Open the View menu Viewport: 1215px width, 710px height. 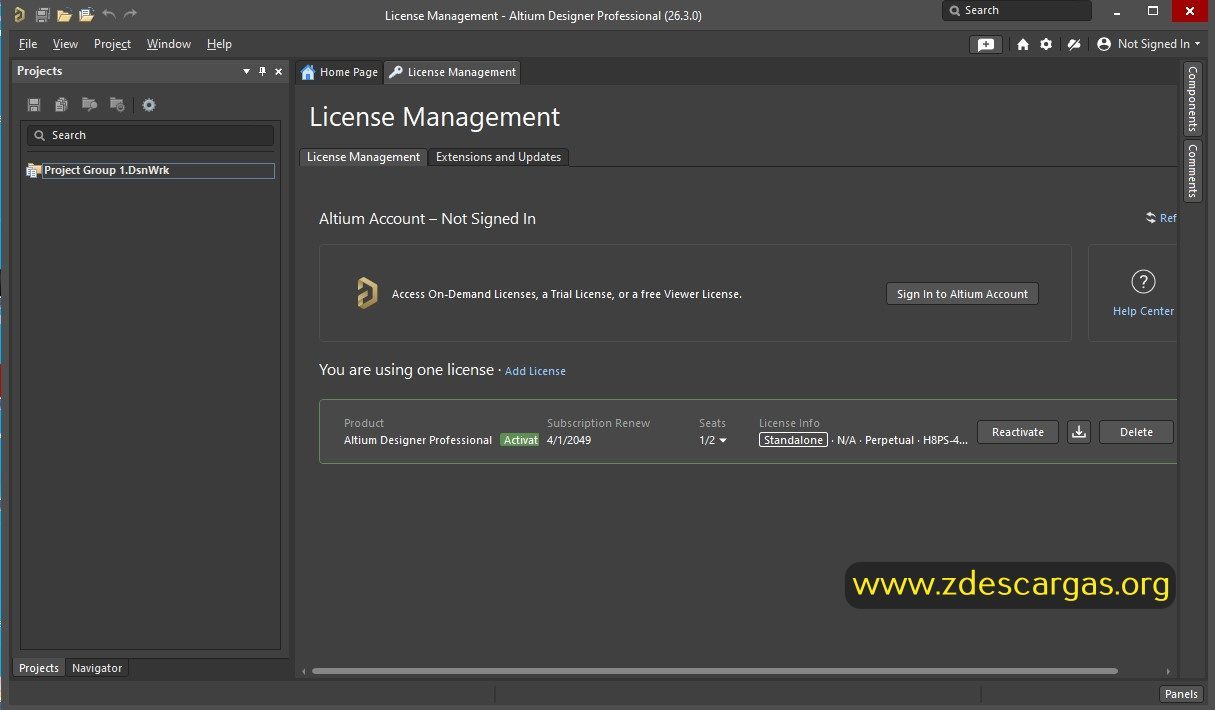point(65,44)
